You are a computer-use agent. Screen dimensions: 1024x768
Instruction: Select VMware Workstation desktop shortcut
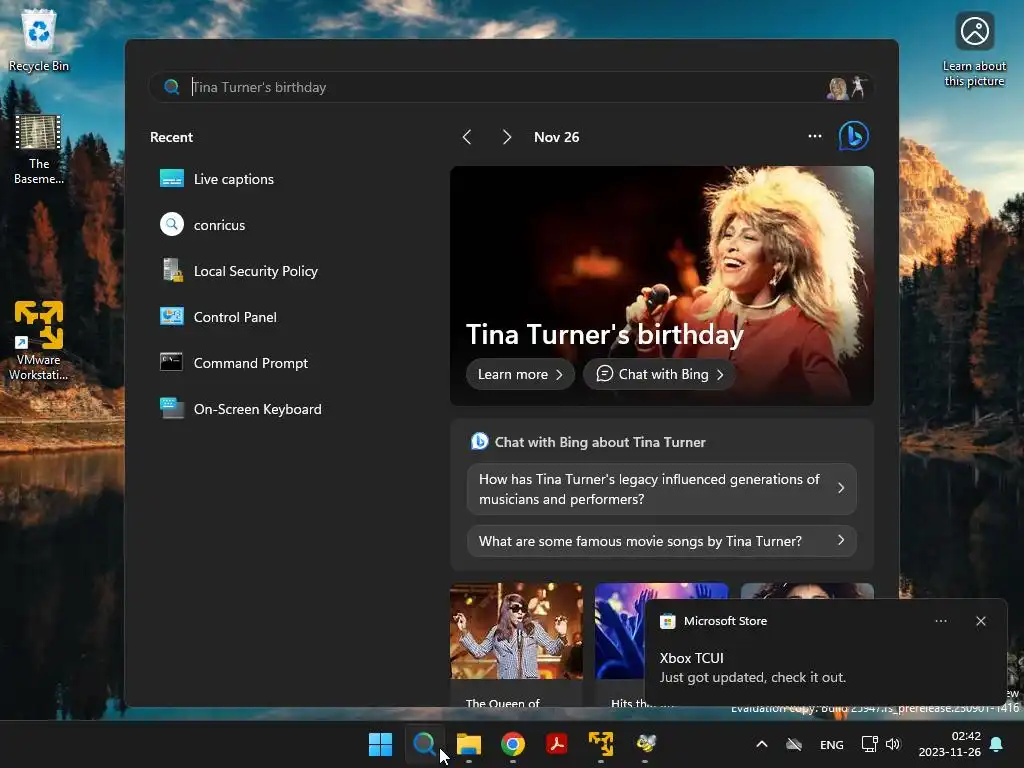click(x=39, y=340)
